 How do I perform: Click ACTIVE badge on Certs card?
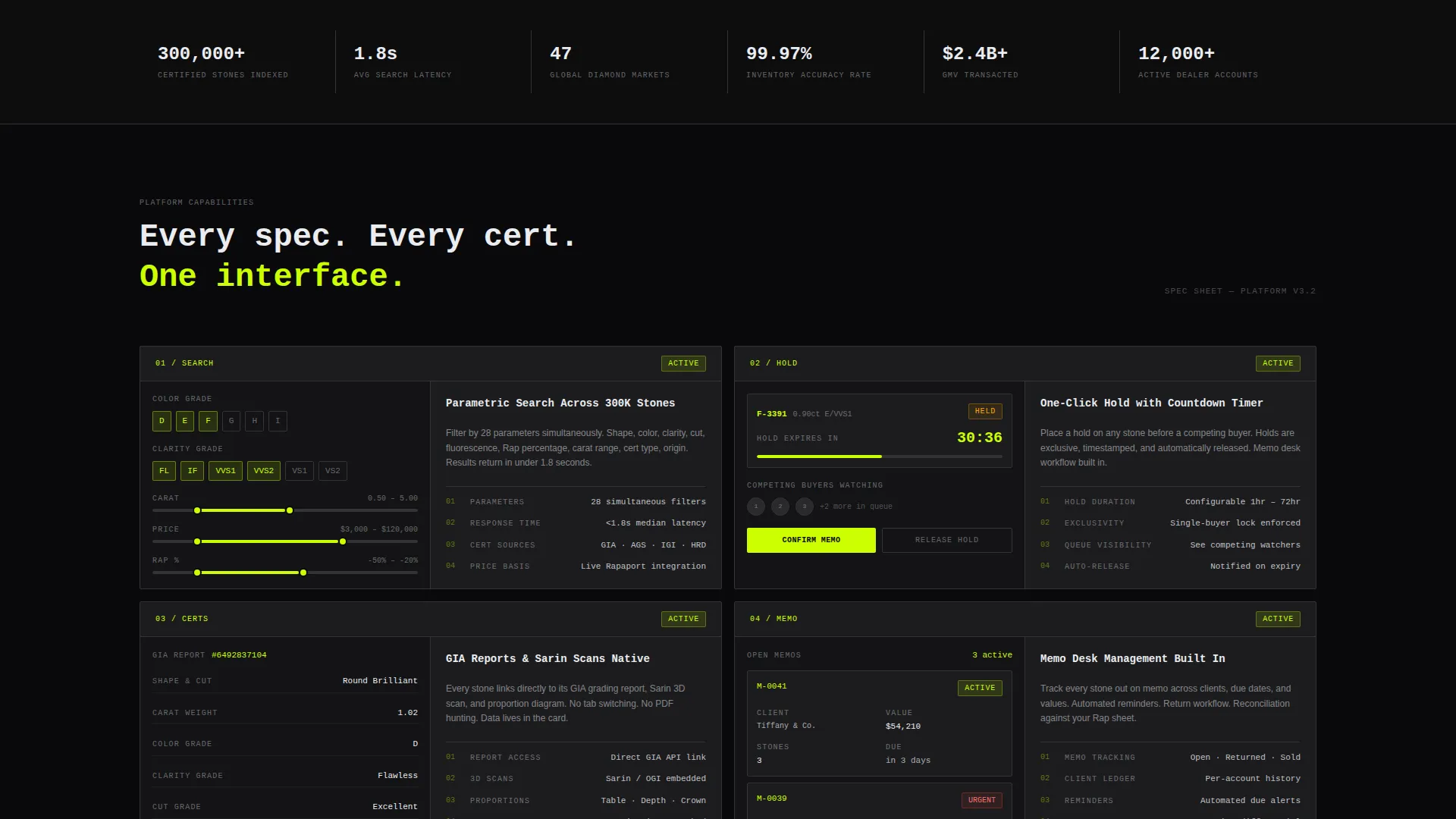click(x=683, y=619)
